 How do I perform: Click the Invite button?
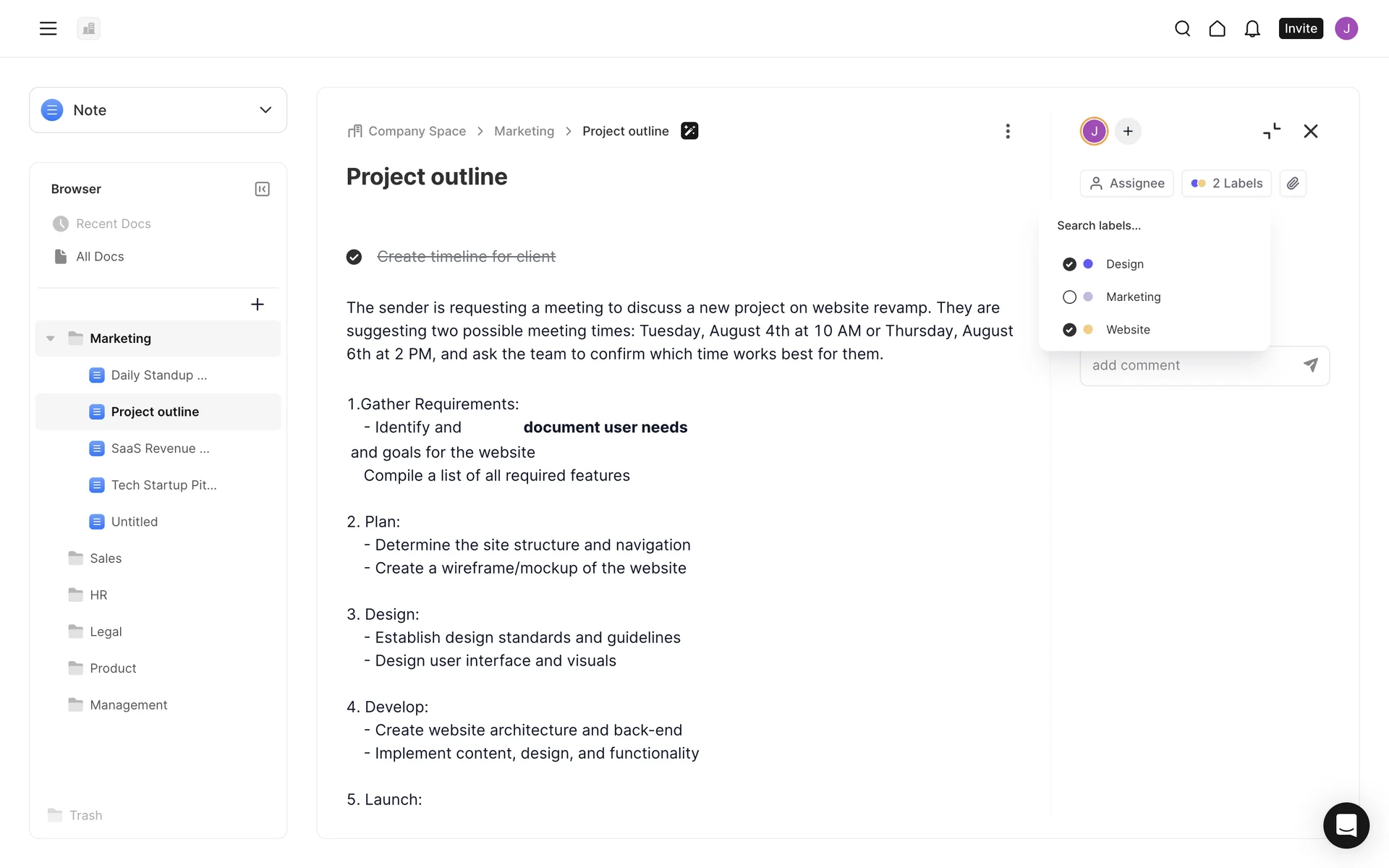pos(1300,28)
